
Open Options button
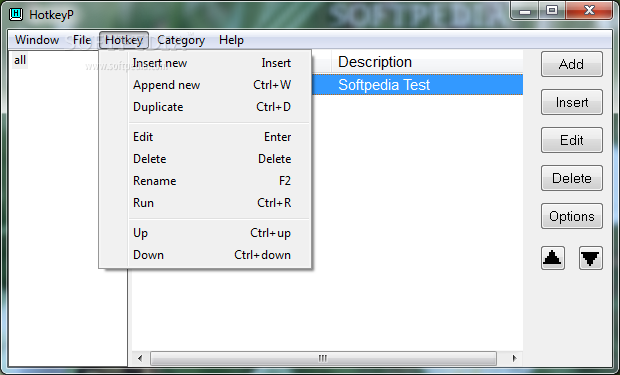coord(572,216)
